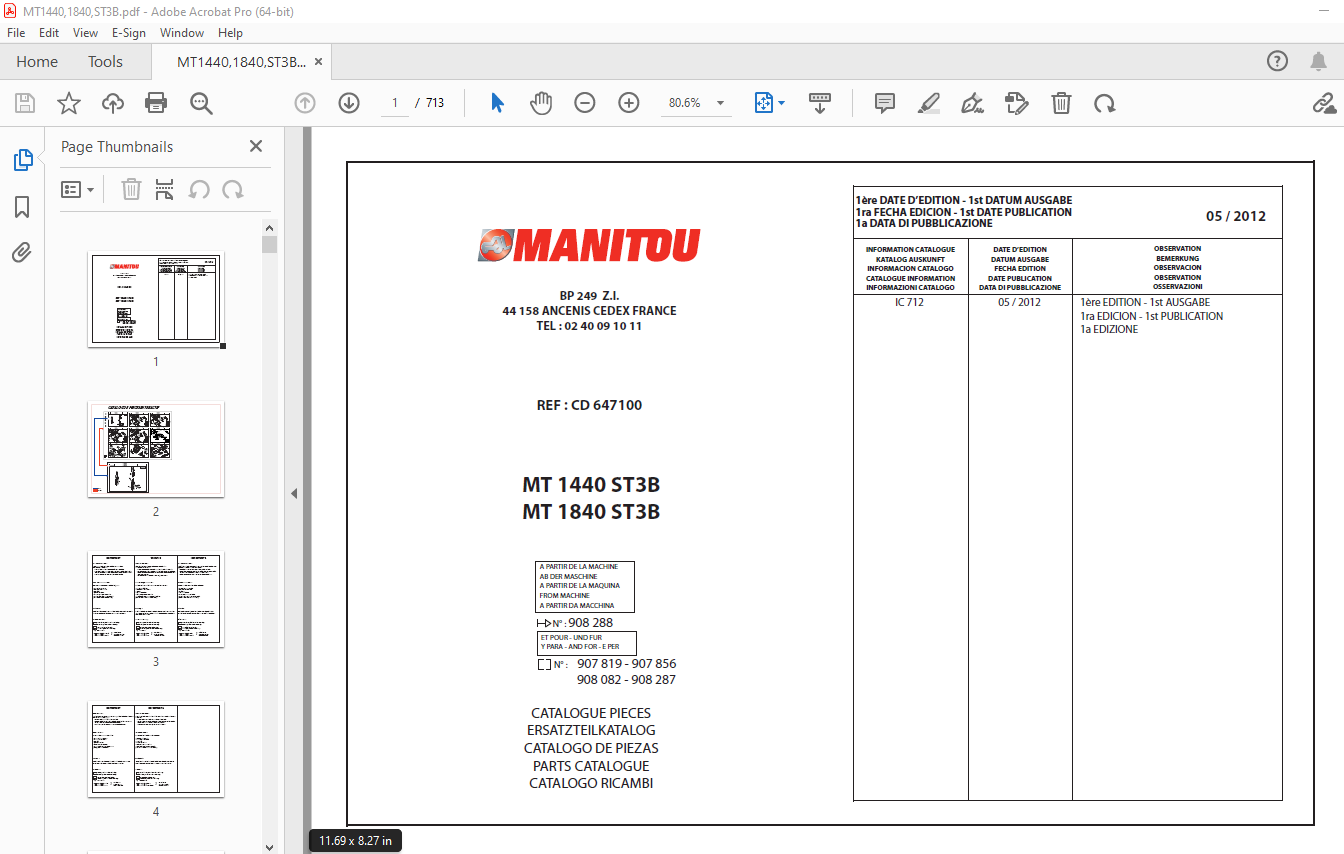Click the thumbnails scroll down arrow

click(x=269, y=846)
